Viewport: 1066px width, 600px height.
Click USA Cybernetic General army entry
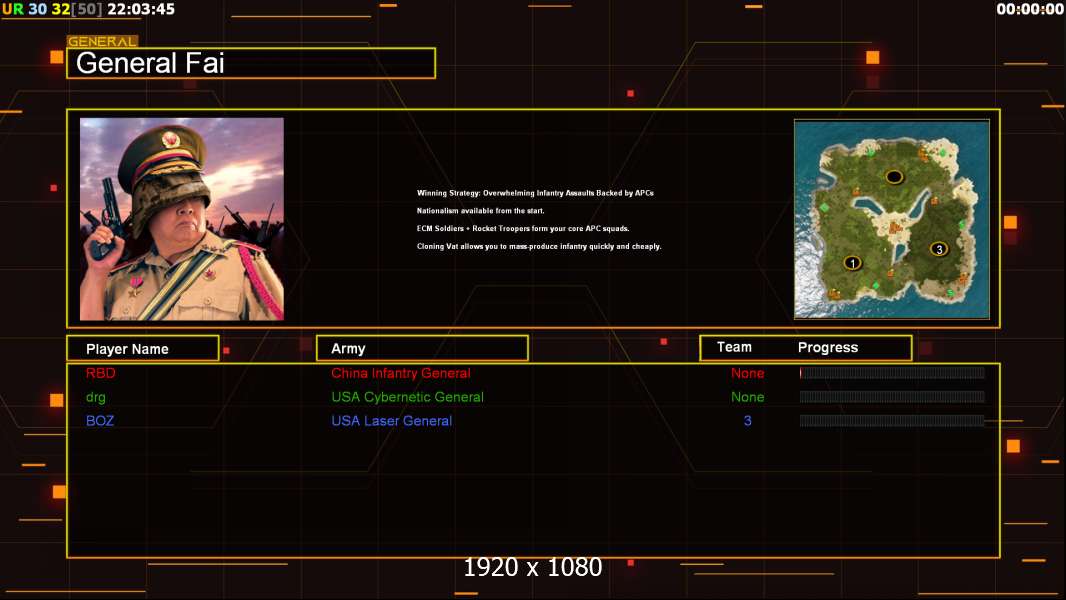click(x=407, y=397)
